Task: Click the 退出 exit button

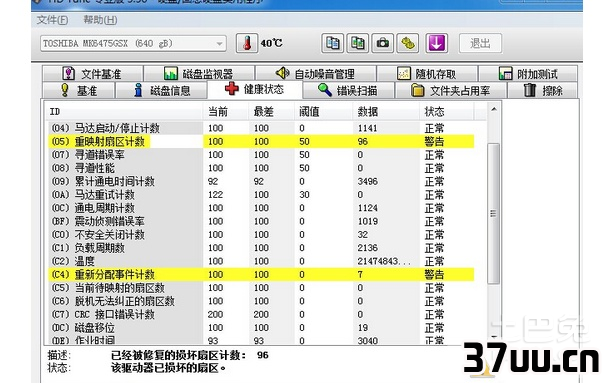Action: coord(480,43)
